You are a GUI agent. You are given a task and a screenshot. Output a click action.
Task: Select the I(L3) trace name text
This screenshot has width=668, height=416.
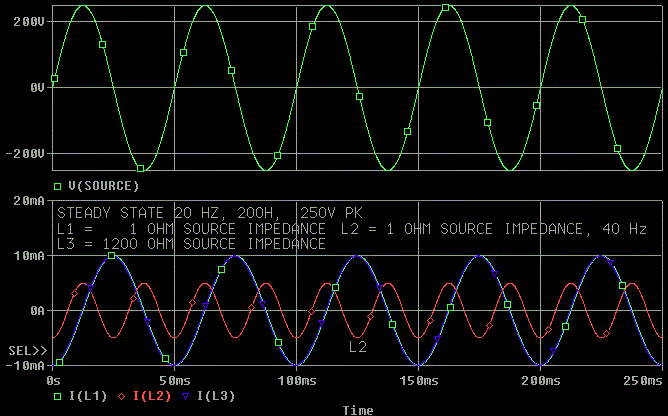216,396
